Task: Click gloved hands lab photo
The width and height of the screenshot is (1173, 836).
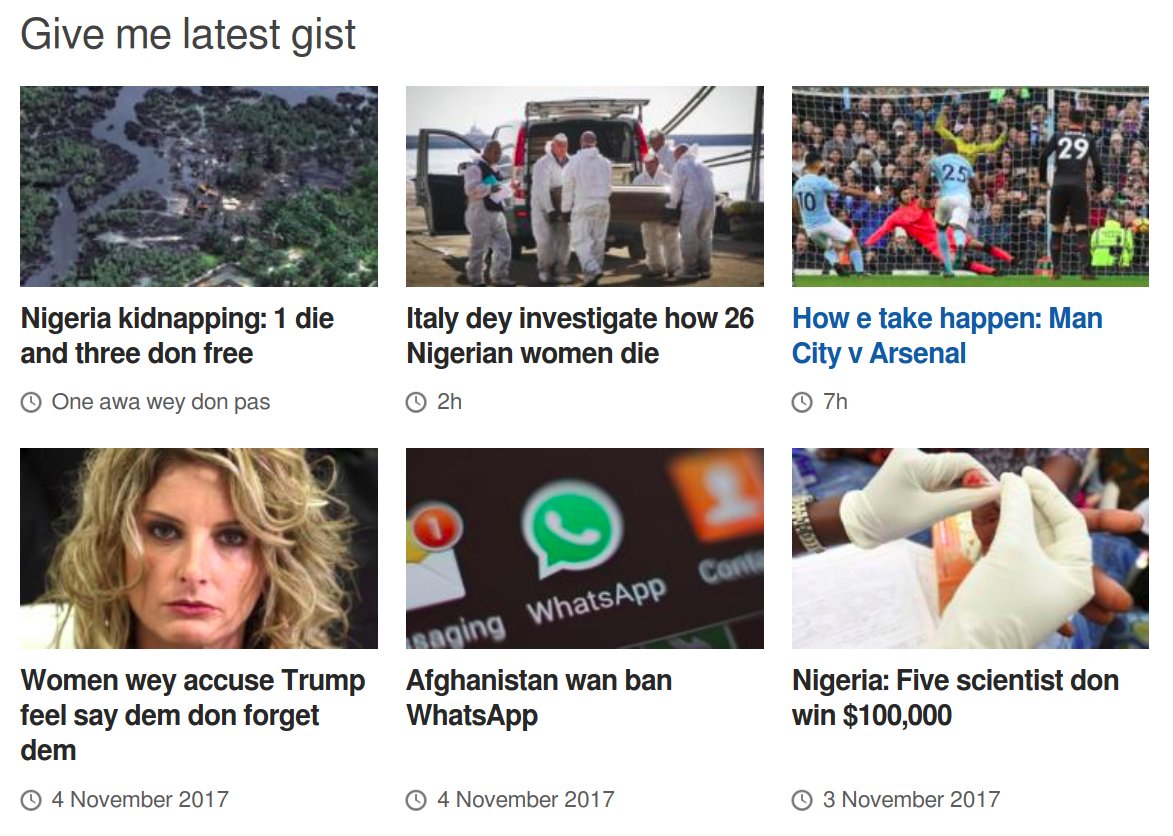Action: tap(970, 548)
